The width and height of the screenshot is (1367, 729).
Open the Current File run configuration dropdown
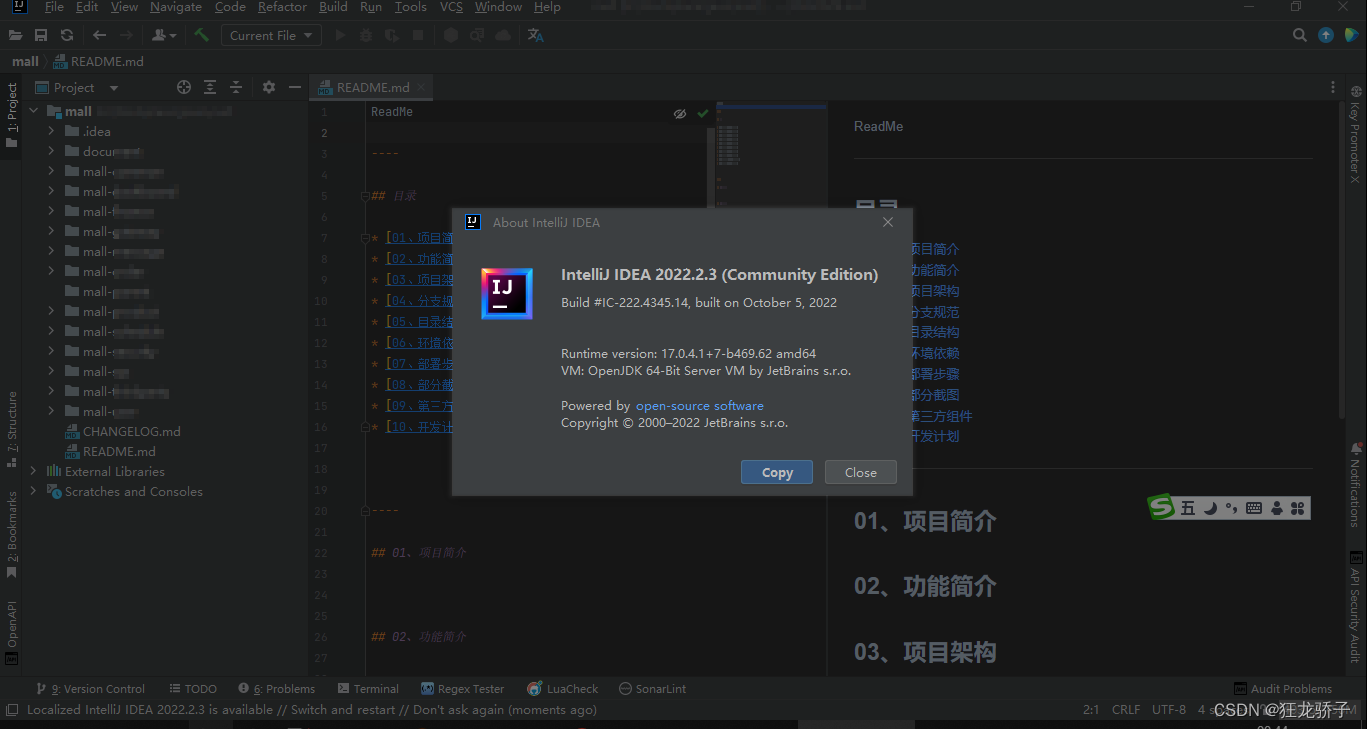270,35
